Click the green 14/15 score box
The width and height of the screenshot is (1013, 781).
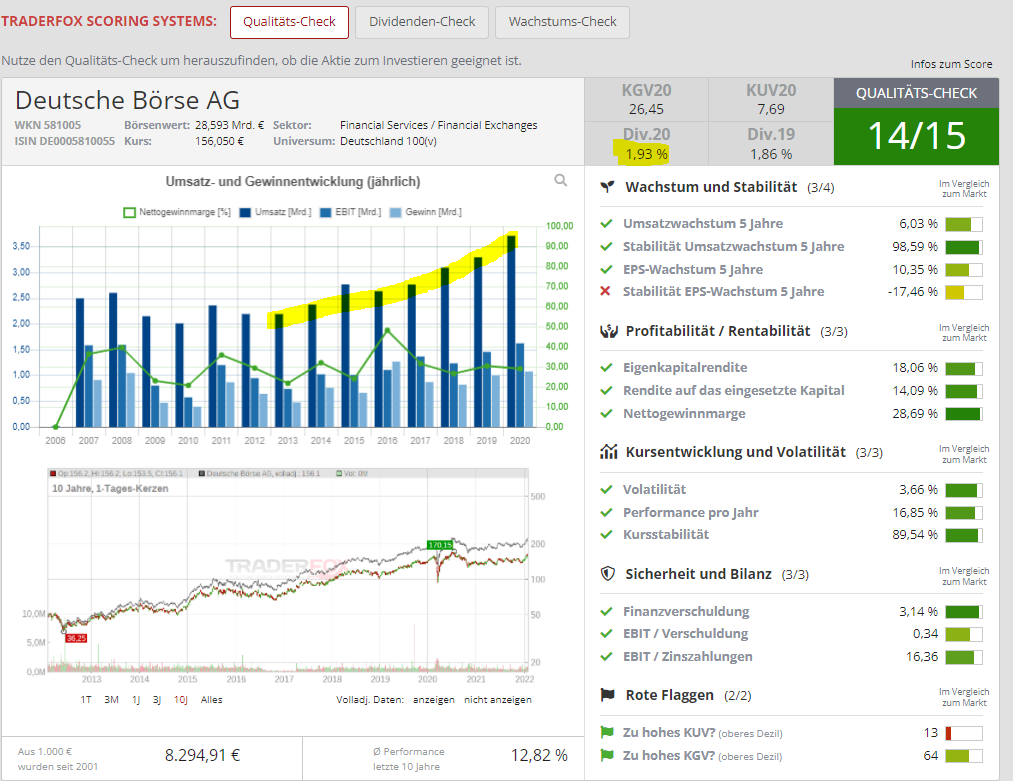click(x=916, y=137)
